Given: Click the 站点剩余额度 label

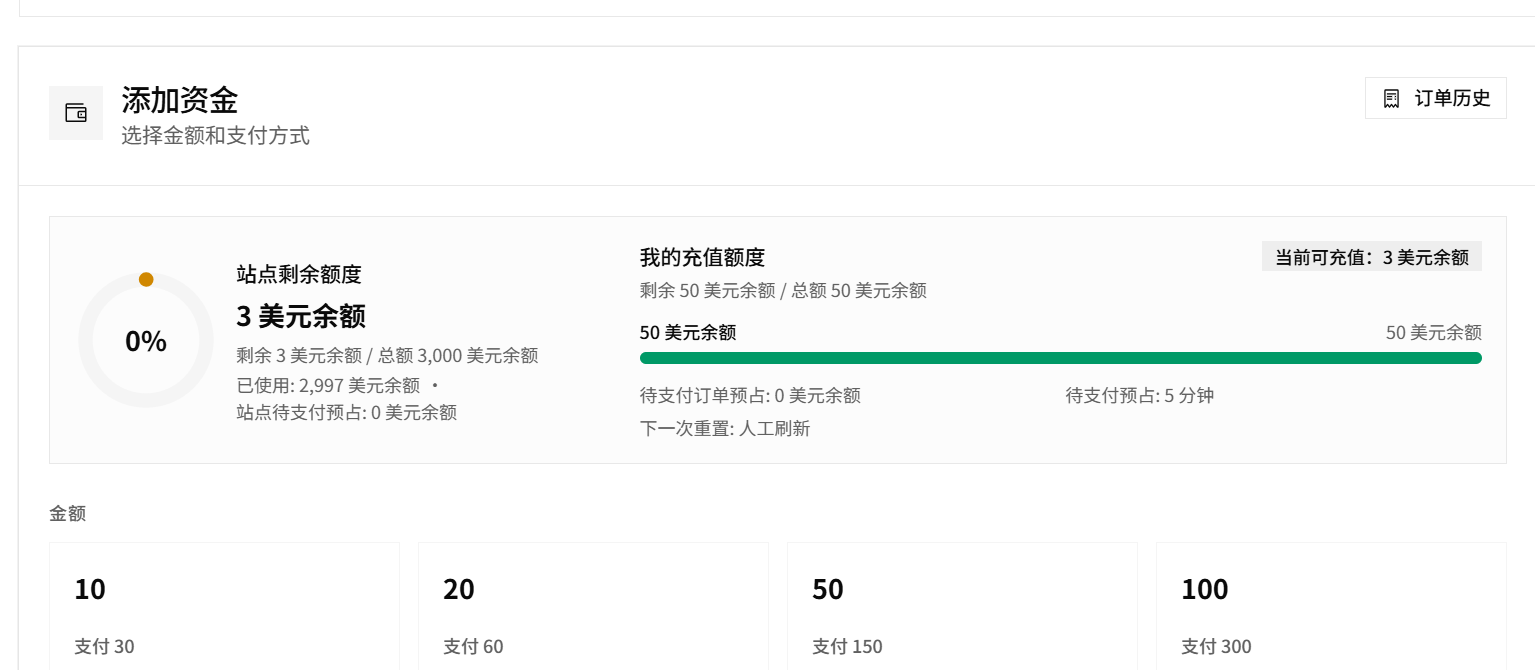Looking at the screenshot, I should 299,274.
